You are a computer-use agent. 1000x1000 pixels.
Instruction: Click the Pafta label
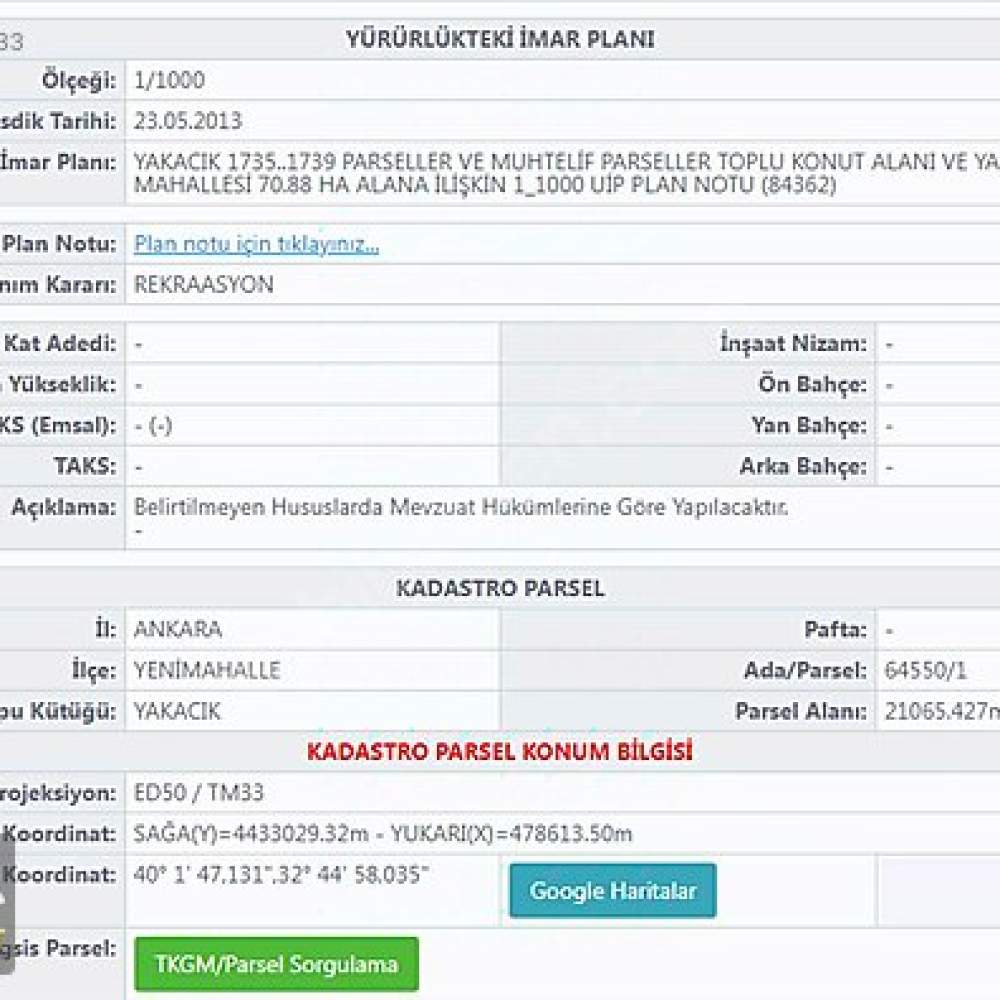tap(836, 629)
